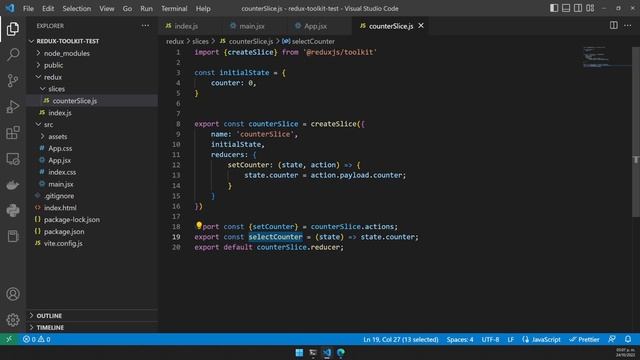Open the Run and Debug view
The image size is (640, 360).
click(13, 107)
